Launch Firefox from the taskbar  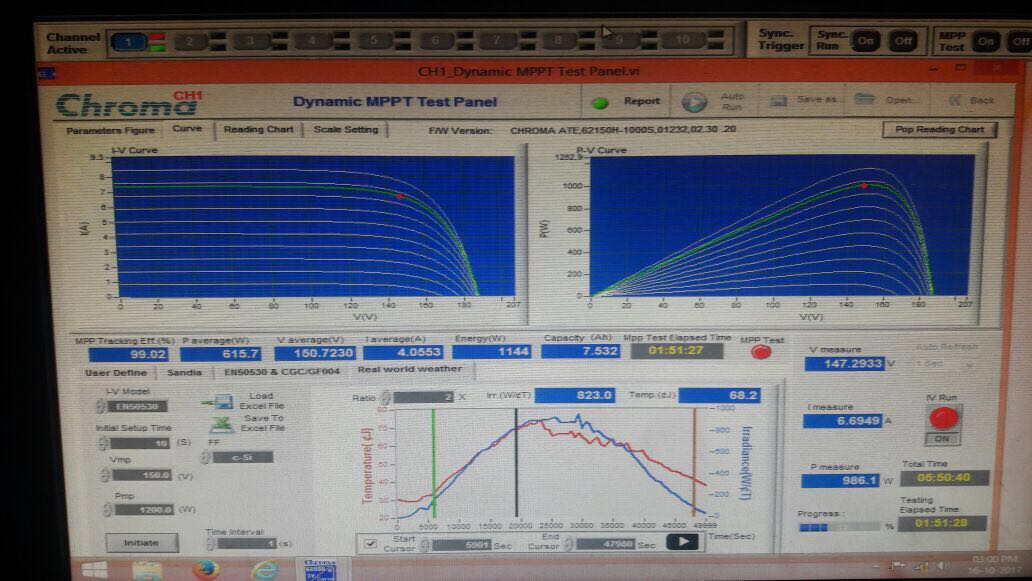[x=205, y=569]
